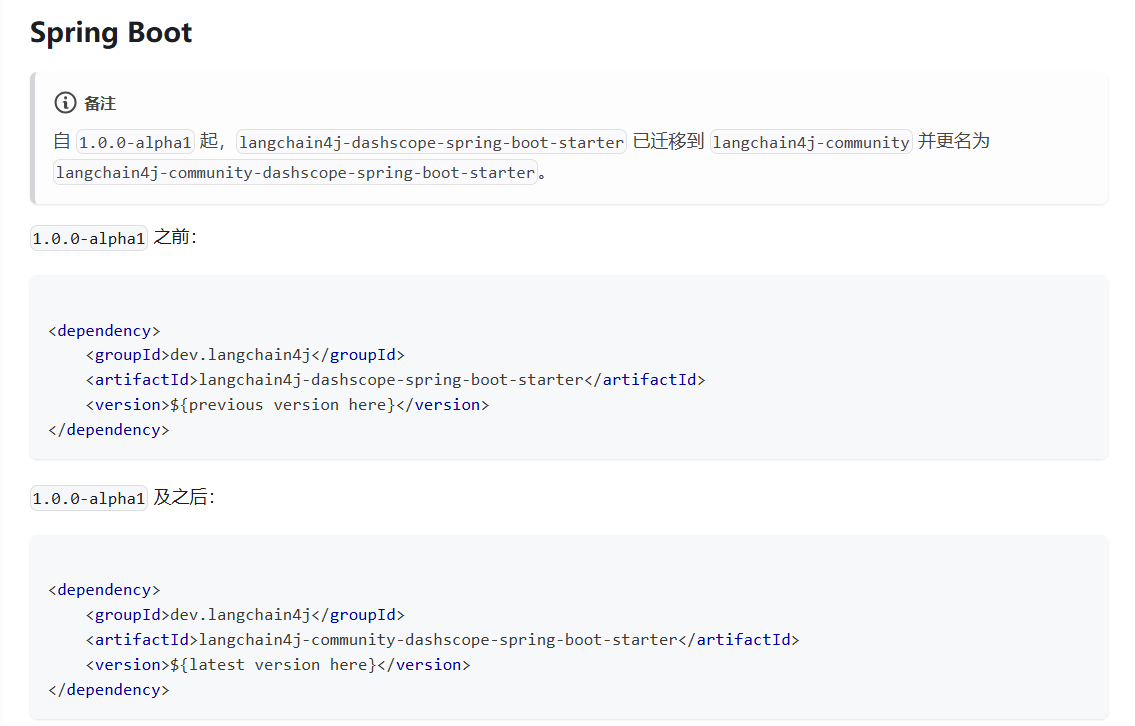Image resolution: width=1135 pixels, height=726 pixels.
Task: Click the 1.0.0-alpha1 code before 及之后
Action: point(89,498)
